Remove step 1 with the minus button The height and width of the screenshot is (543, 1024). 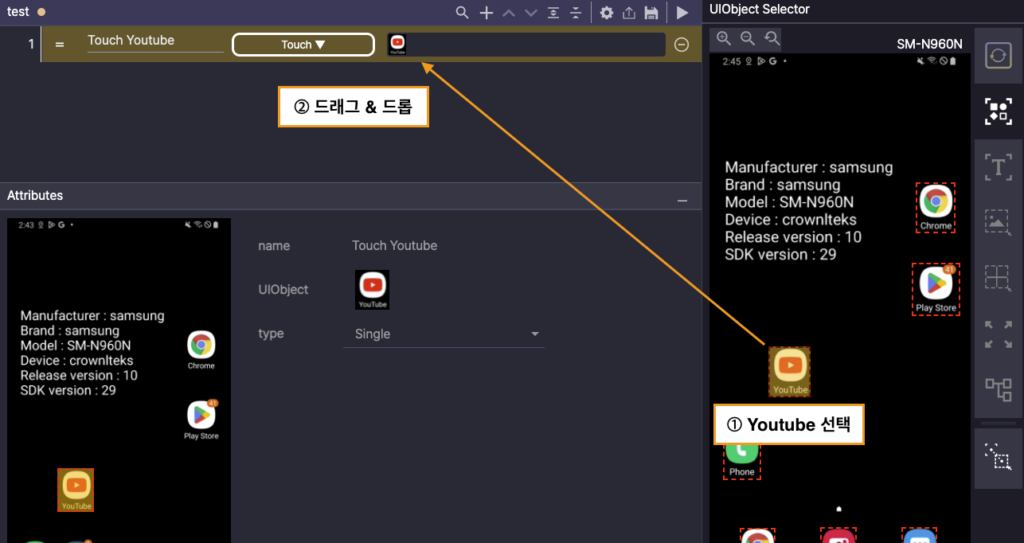[682, 45]
